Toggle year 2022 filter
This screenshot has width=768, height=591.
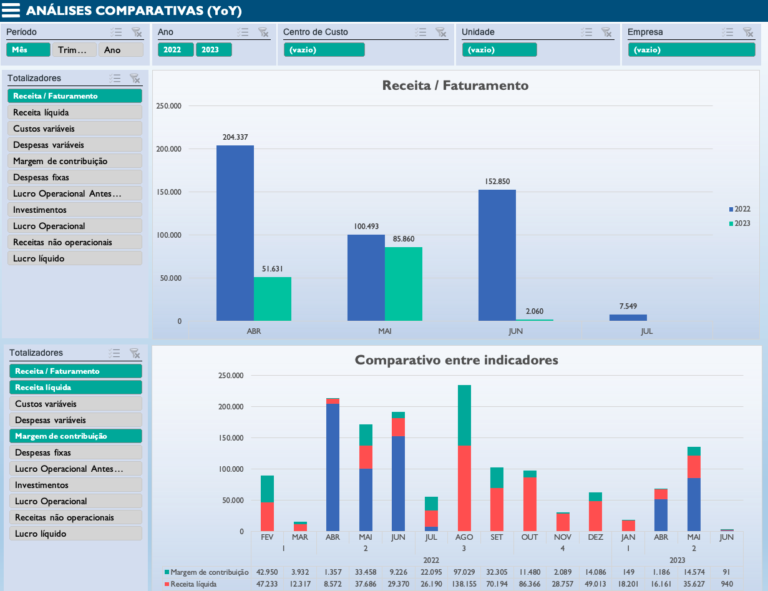(x=175, y=50)
